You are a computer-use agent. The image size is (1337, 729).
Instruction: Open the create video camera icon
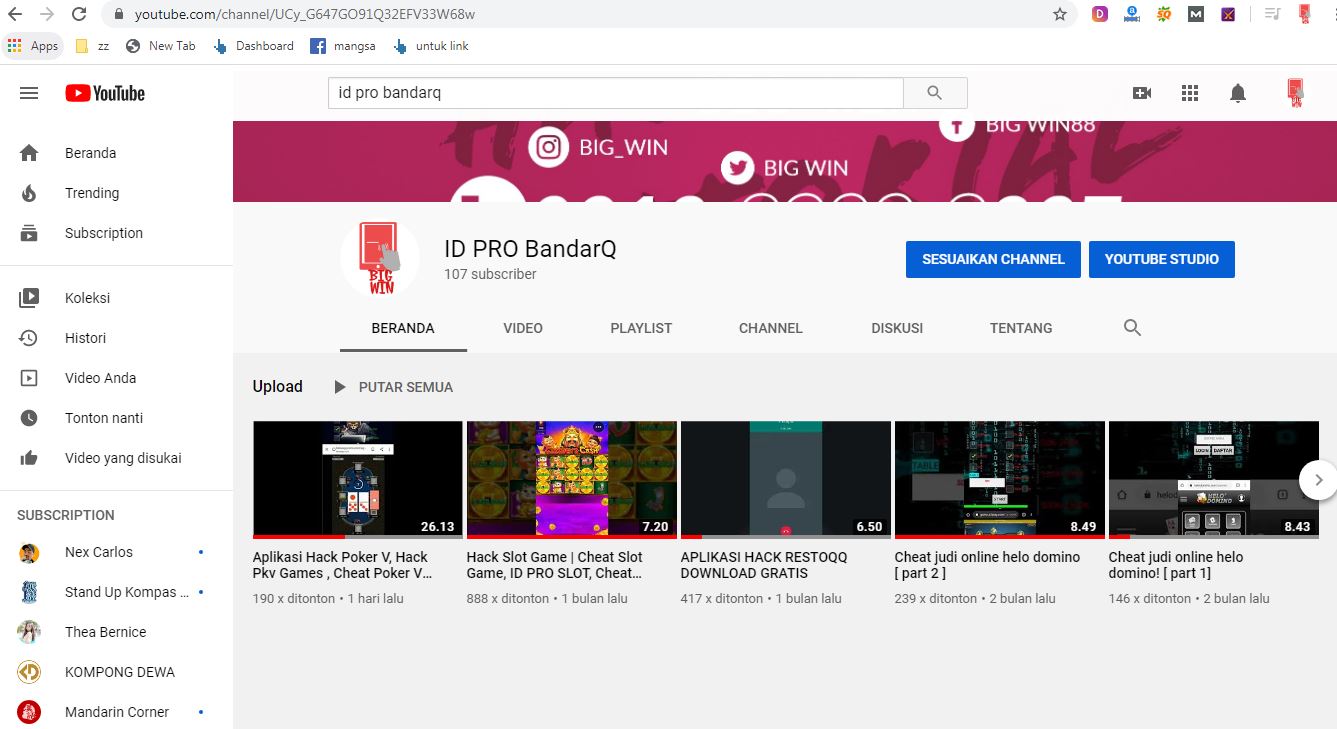1142,93
